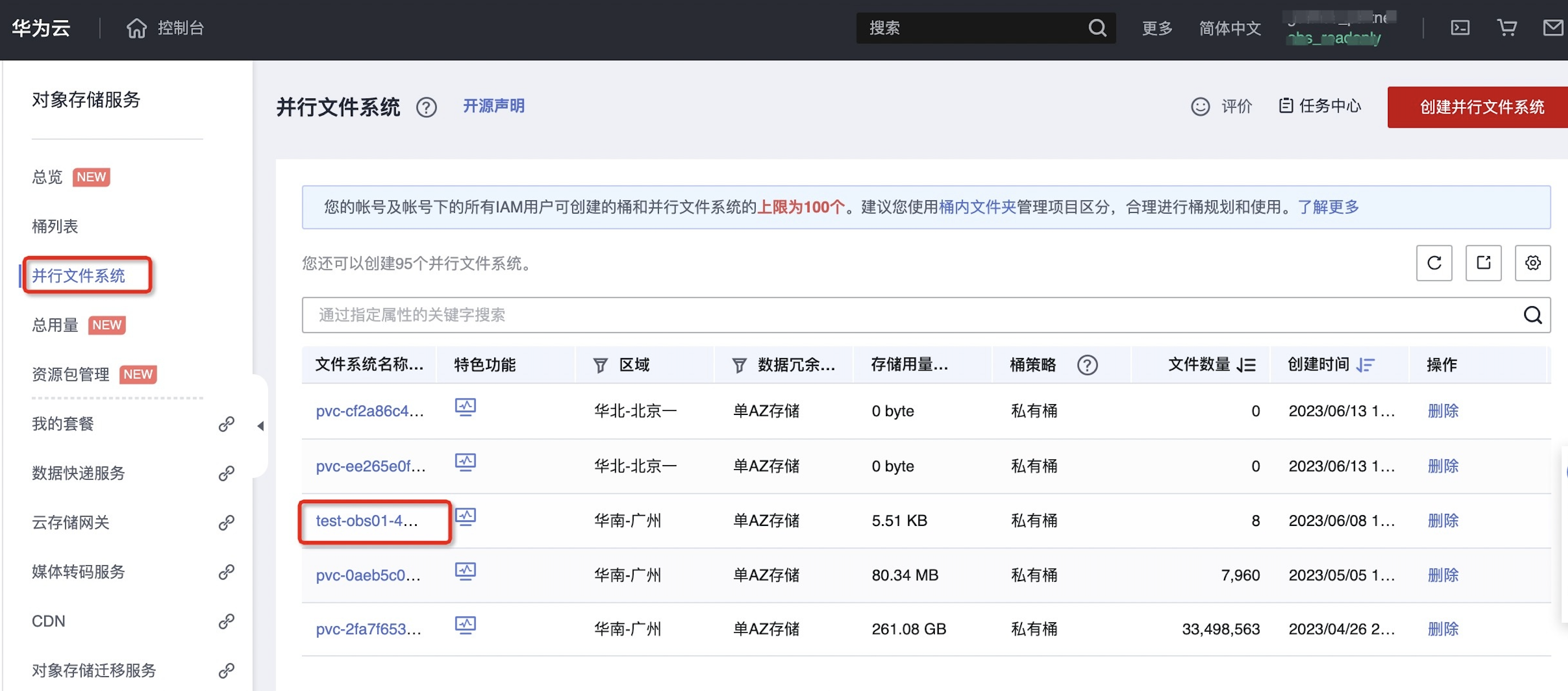Click the monitor icon for pvc-2fa7f653 row
The width and height of the screenshot is (1568, 691).
click(466, 626)
